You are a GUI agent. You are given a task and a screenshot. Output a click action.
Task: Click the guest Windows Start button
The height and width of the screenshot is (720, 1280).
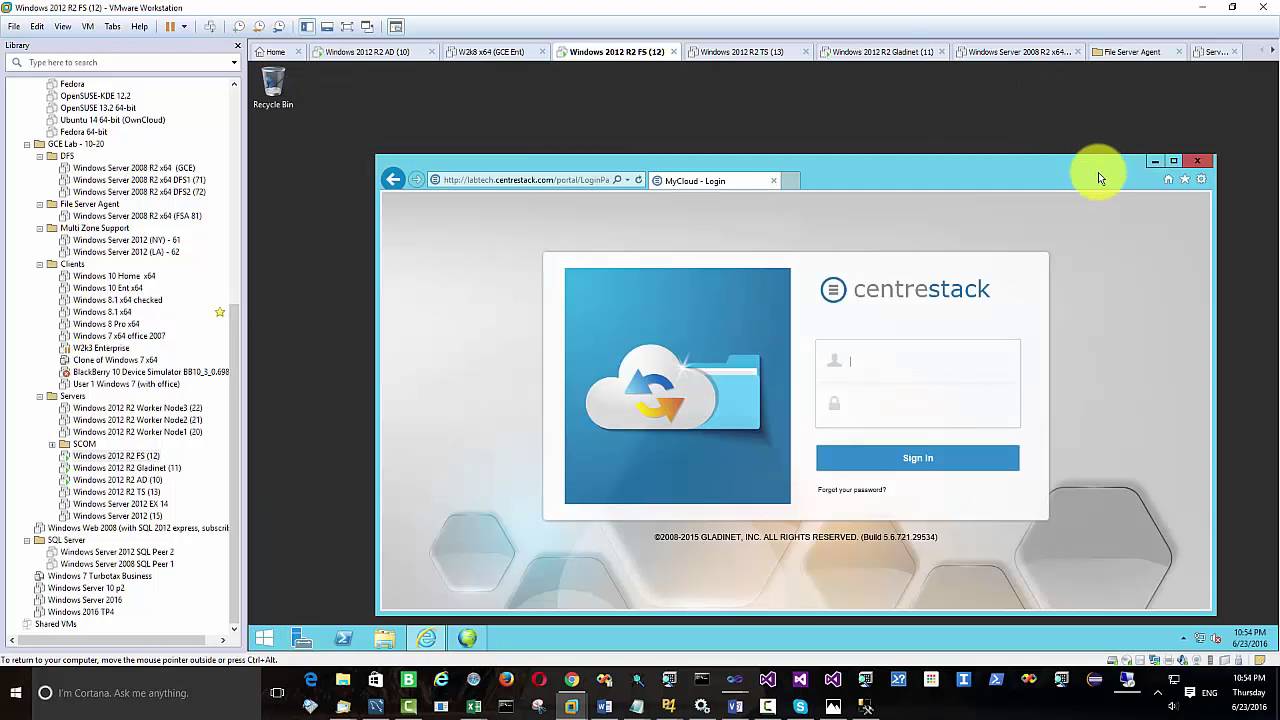point(264,638)
